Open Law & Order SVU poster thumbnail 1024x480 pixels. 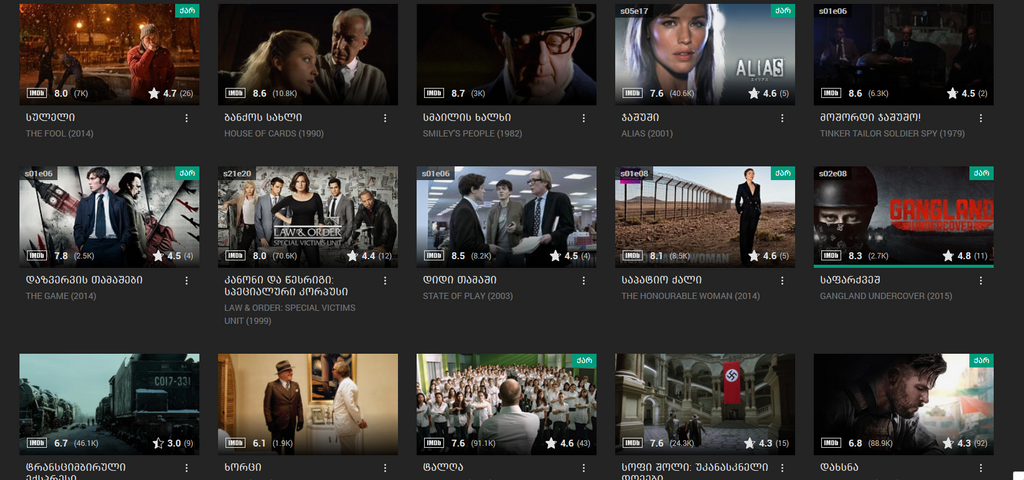pos(308,217)
